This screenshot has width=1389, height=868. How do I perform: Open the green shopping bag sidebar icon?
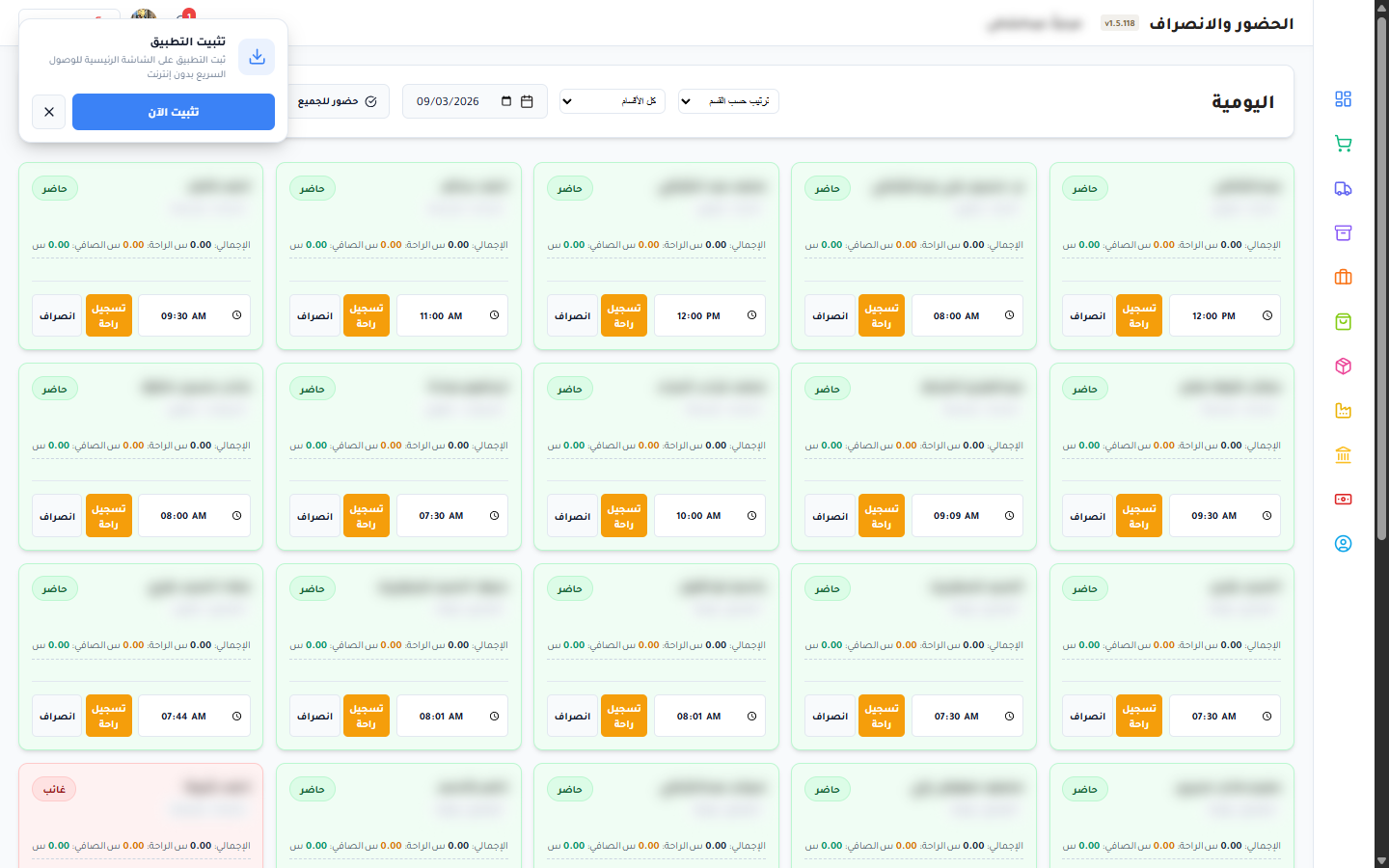point(1343,321)
